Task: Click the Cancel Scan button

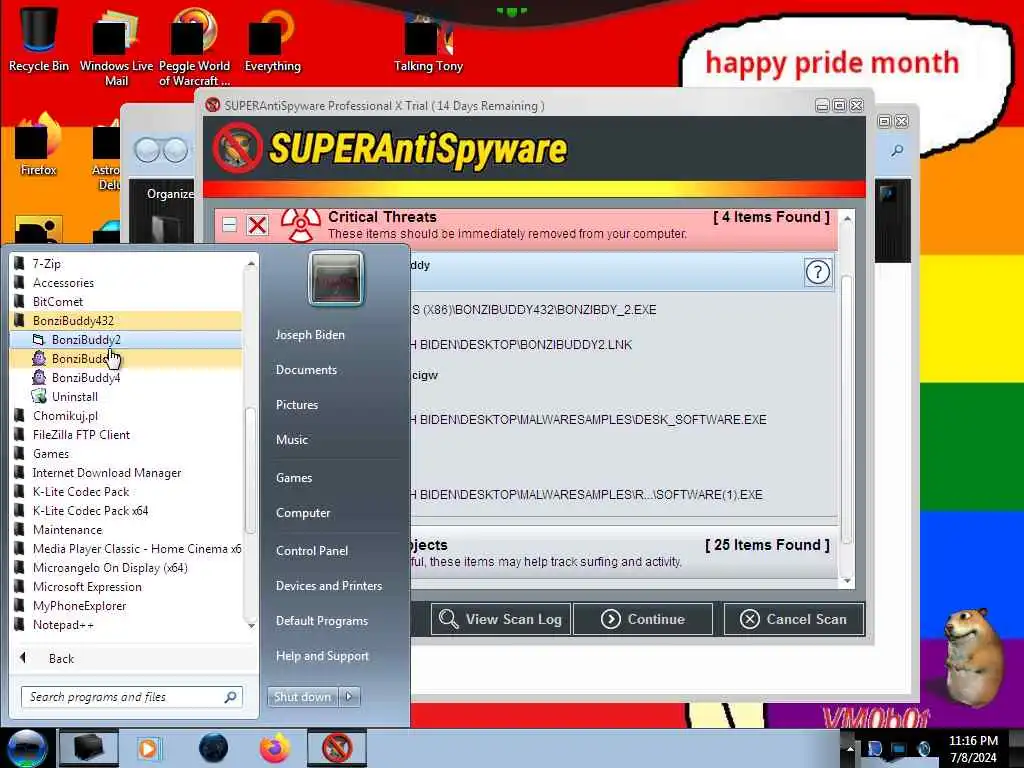Action: [x=793, y=619]
